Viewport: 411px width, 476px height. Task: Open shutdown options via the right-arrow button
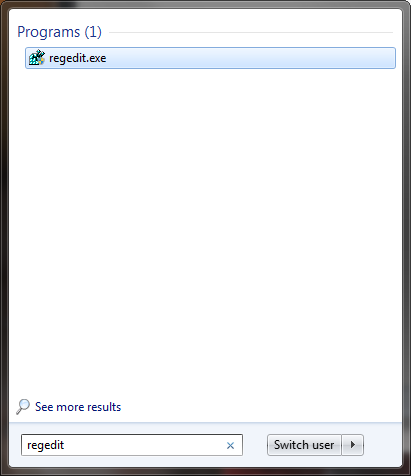pos(353,445)
